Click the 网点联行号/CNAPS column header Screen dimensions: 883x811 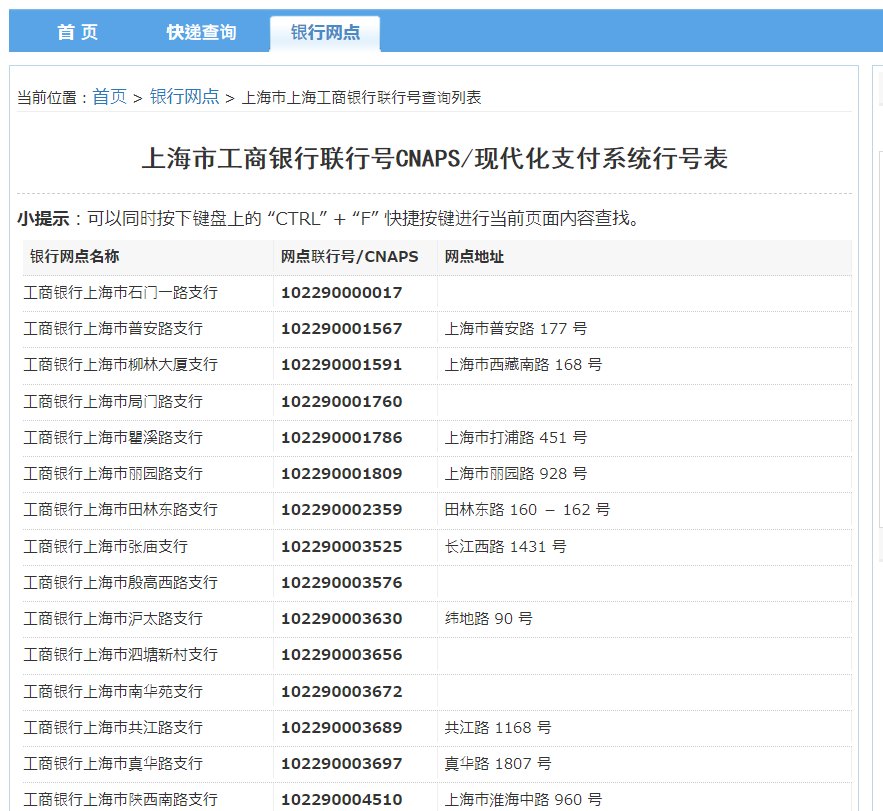[x=350, y=256]
